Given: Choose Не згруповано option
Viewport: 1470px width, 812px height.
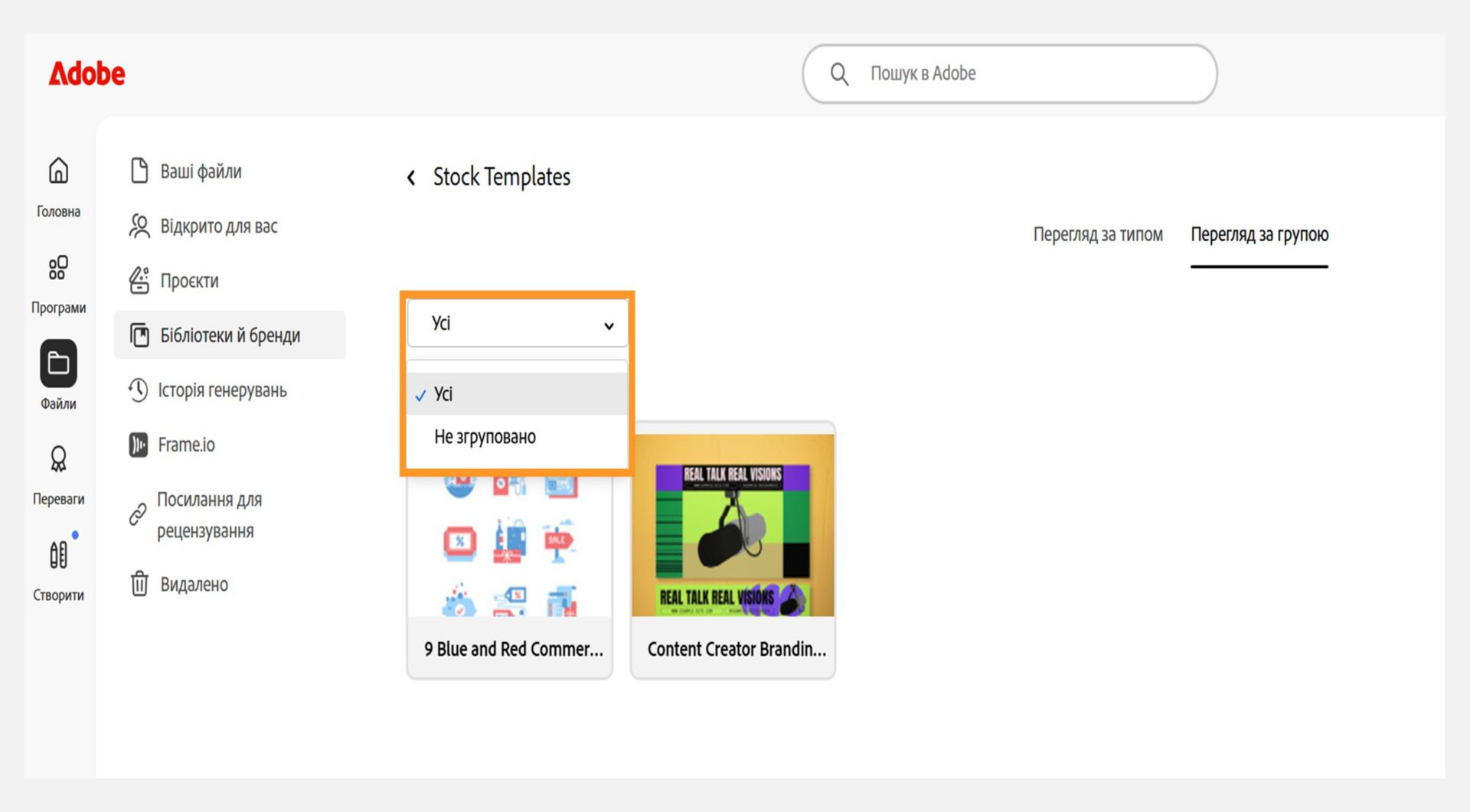Looking at the screenshot, I should click(x=518, y=437).
